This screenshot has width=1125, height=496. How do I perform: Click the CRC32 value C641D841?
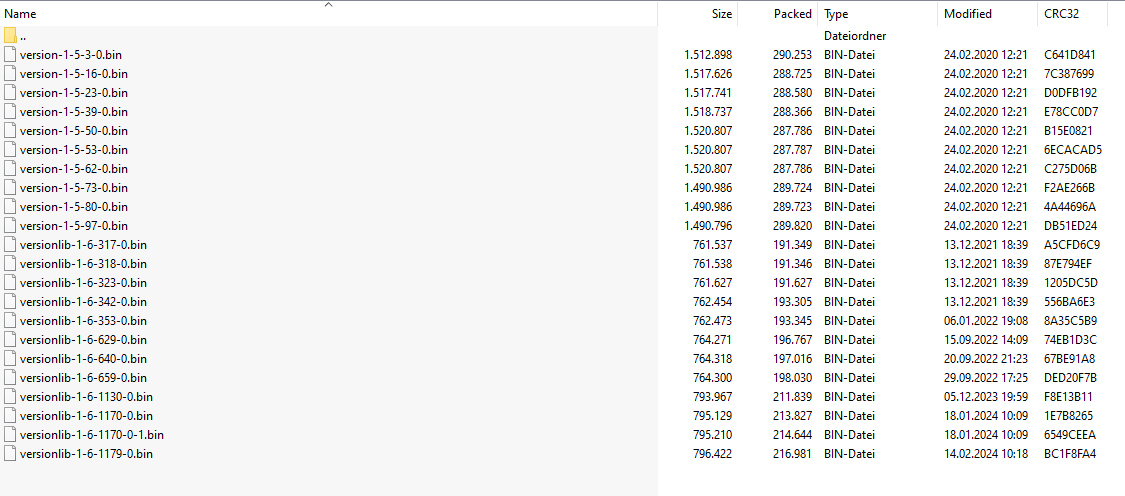1070,55
